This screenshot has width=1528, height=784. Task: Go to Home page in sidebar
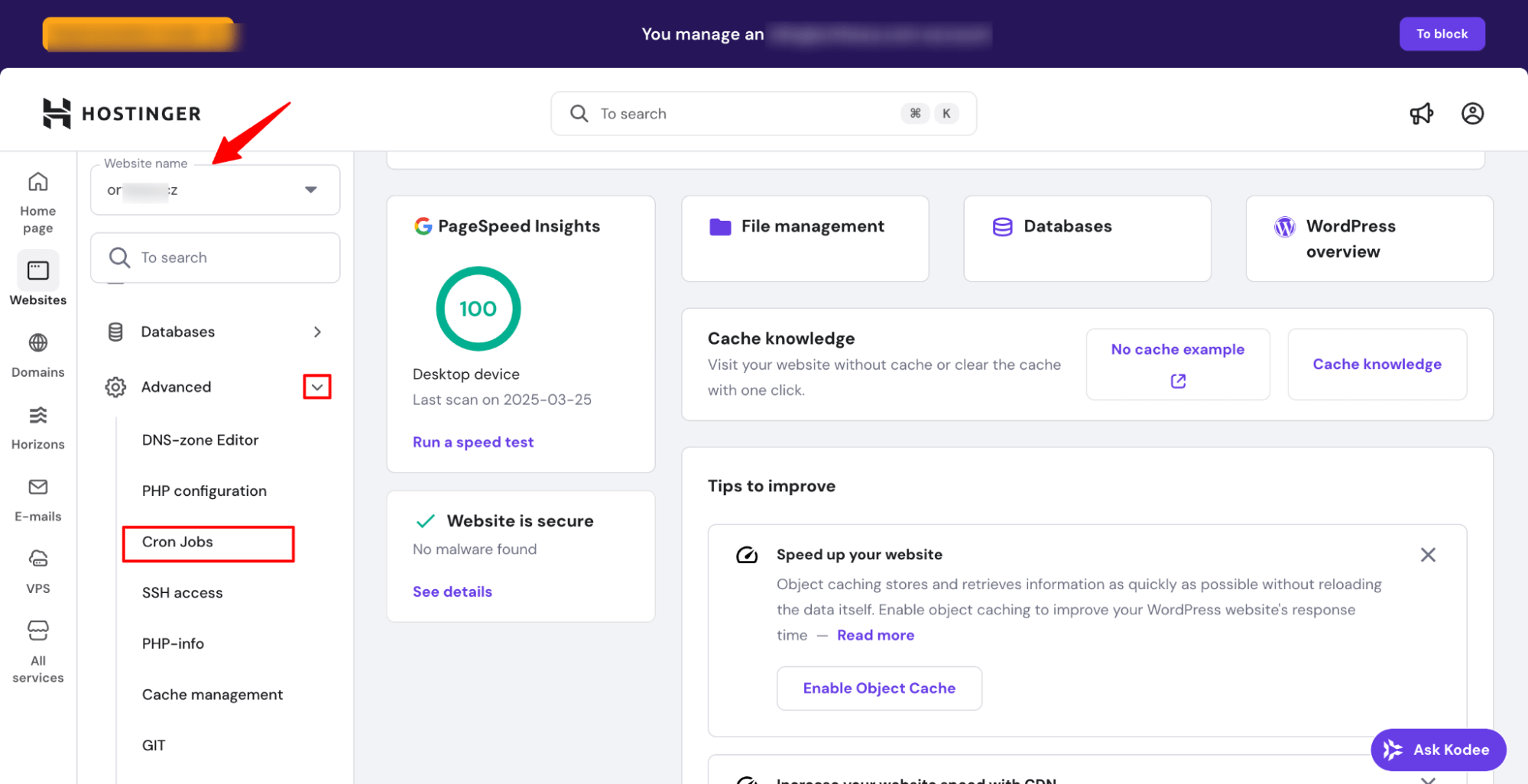click(37, 202)
